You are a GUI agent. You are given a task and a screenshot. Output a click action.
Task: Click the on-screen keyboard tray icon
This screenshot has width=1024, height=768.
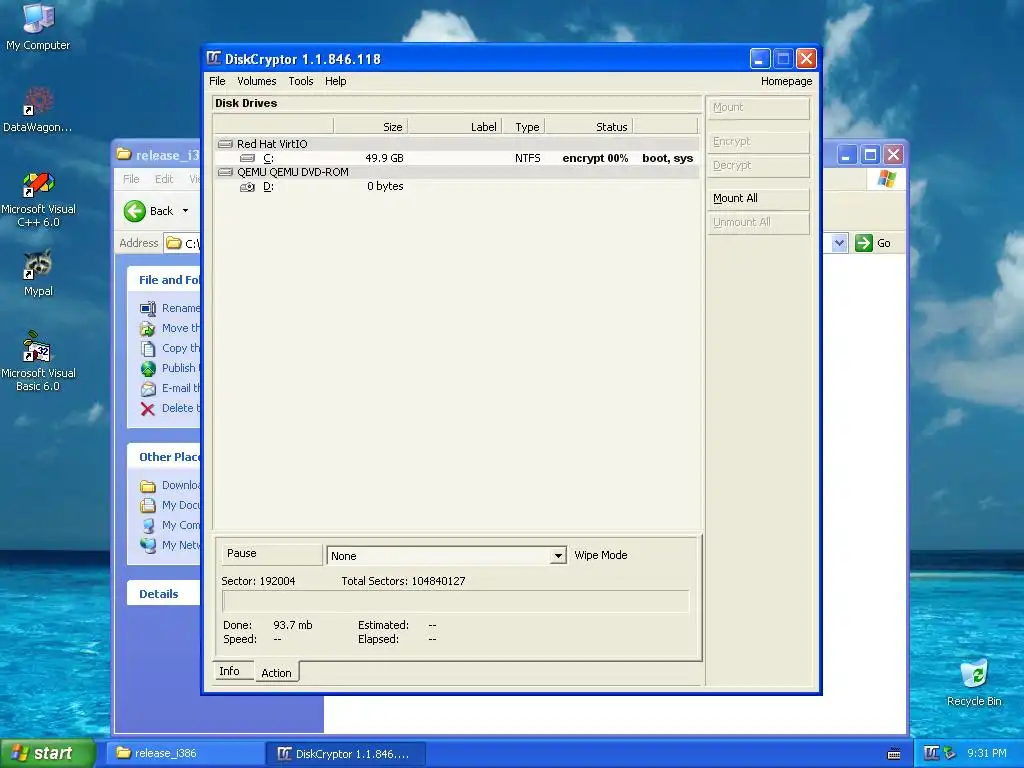(x=894, y=754)
